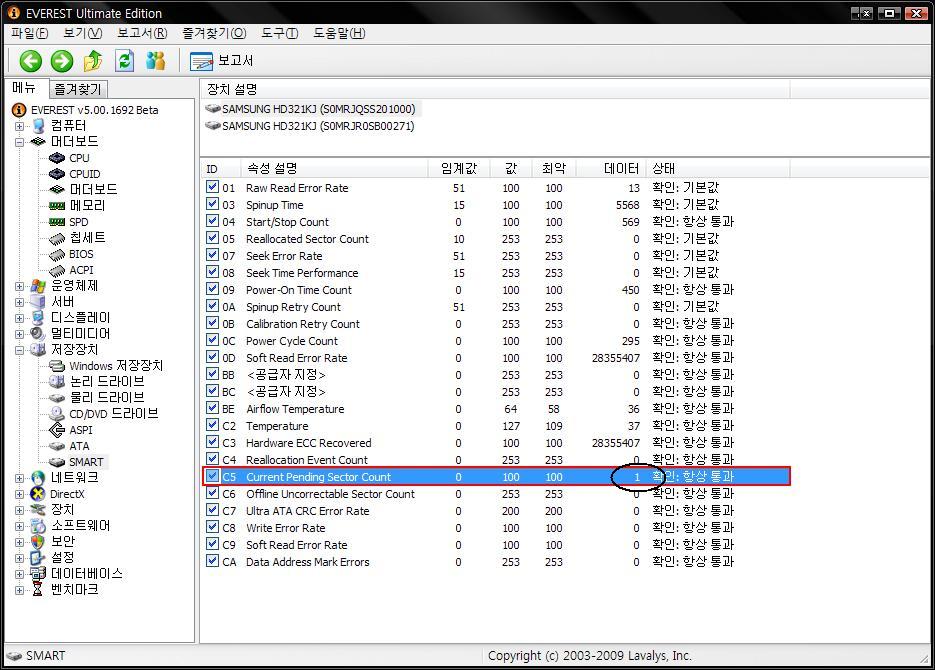Select the CPU item in the tree
The height and width of the screenshot is (670, 935).
click(x=79, y=158)
